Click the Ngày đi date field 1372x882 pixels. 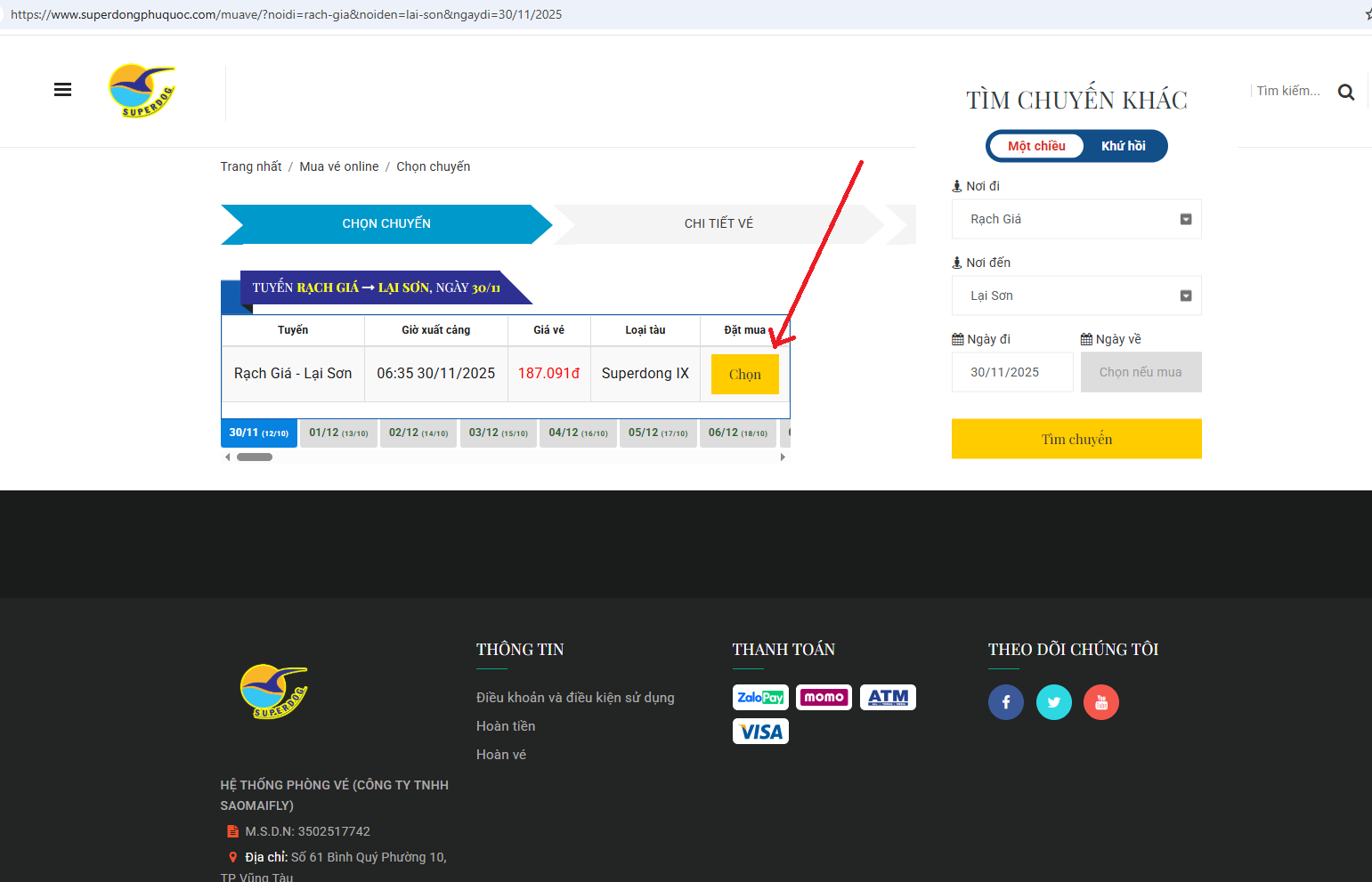pyautogui.click(x=1011, y=373)
